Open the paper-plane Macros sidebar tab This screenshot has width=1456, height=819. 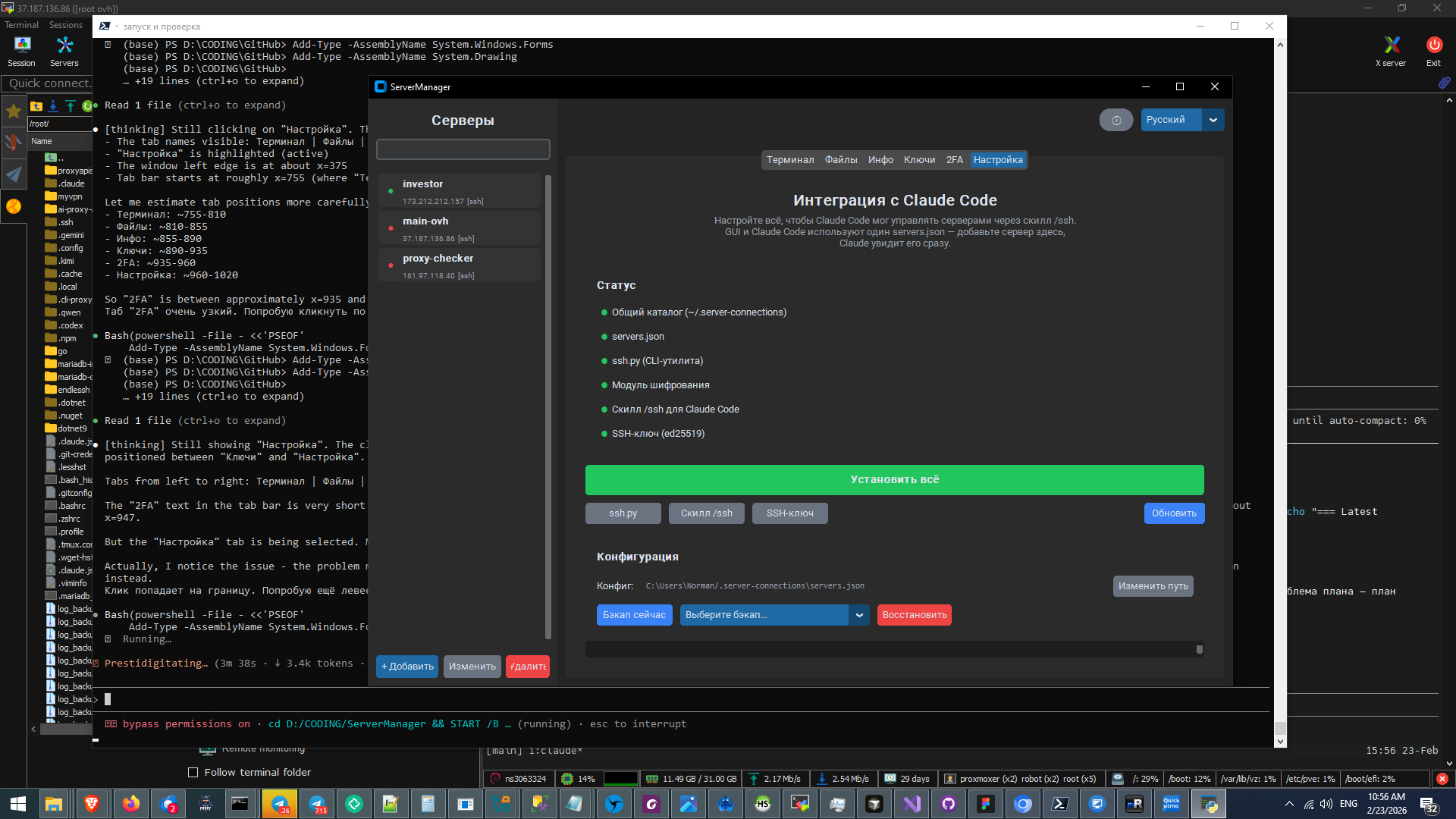tap(14, 174)
